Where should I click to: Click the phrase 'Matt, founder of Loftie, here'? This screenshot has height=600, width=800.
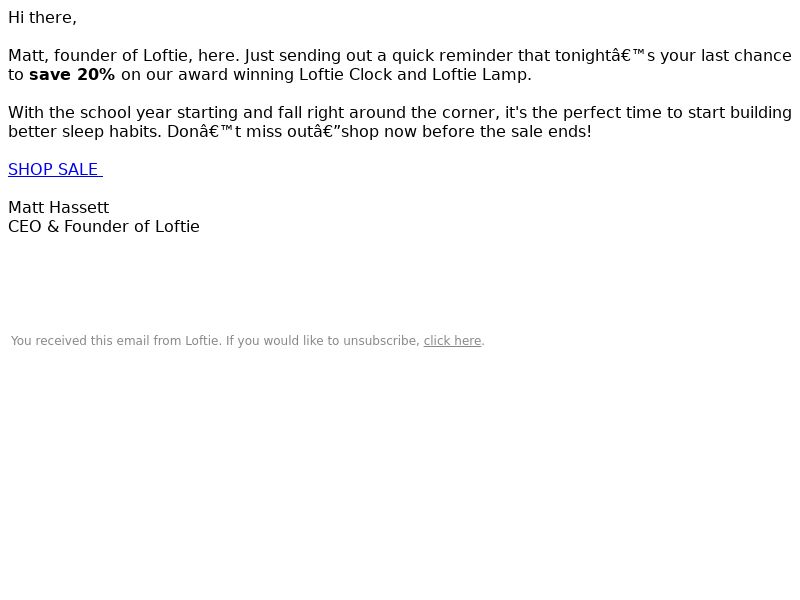[122, 56]
